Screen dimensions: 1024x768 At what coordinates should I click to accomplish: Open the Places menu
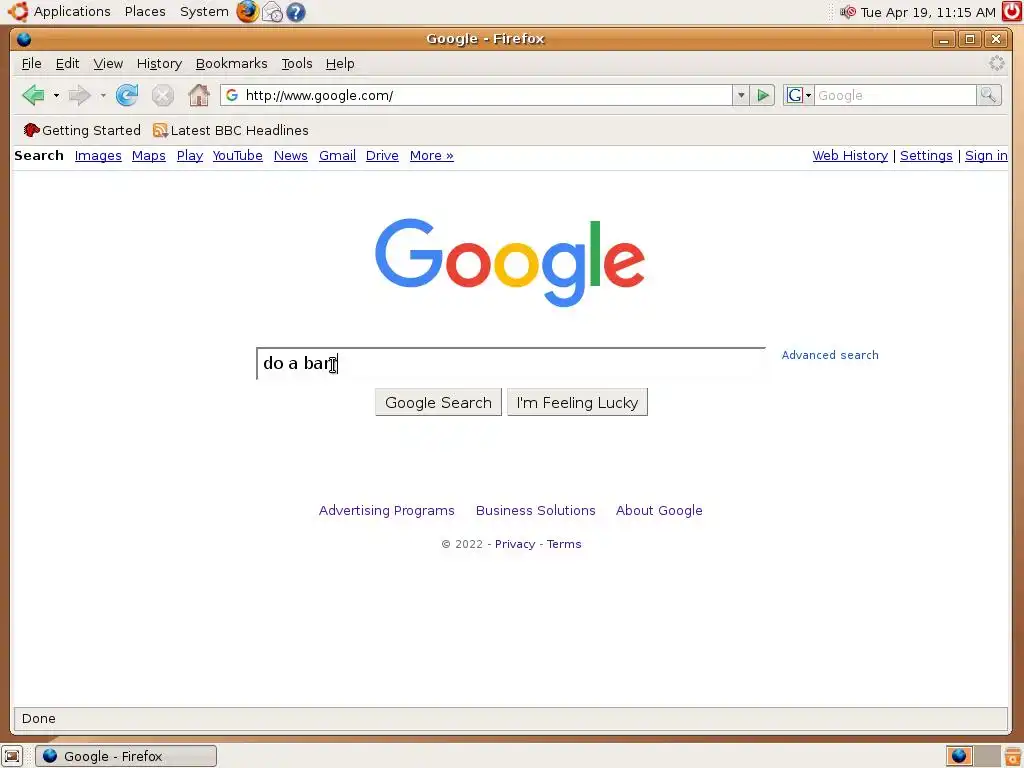coord(145,12)
